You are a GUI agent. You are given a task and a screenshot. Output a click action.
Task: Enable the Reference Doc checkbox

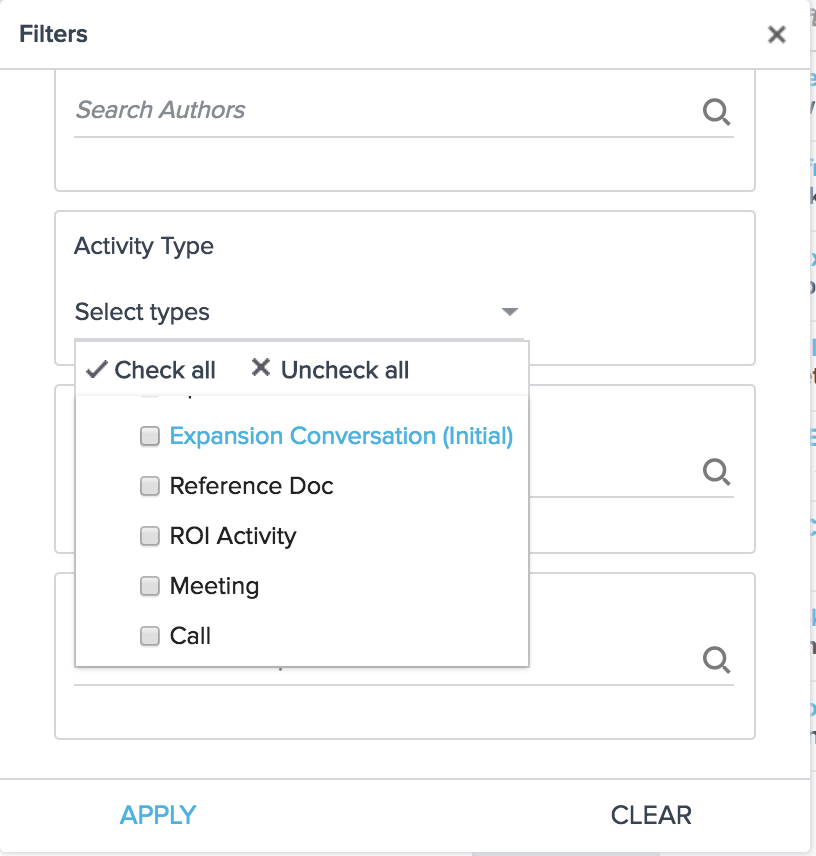click(150, 486)
